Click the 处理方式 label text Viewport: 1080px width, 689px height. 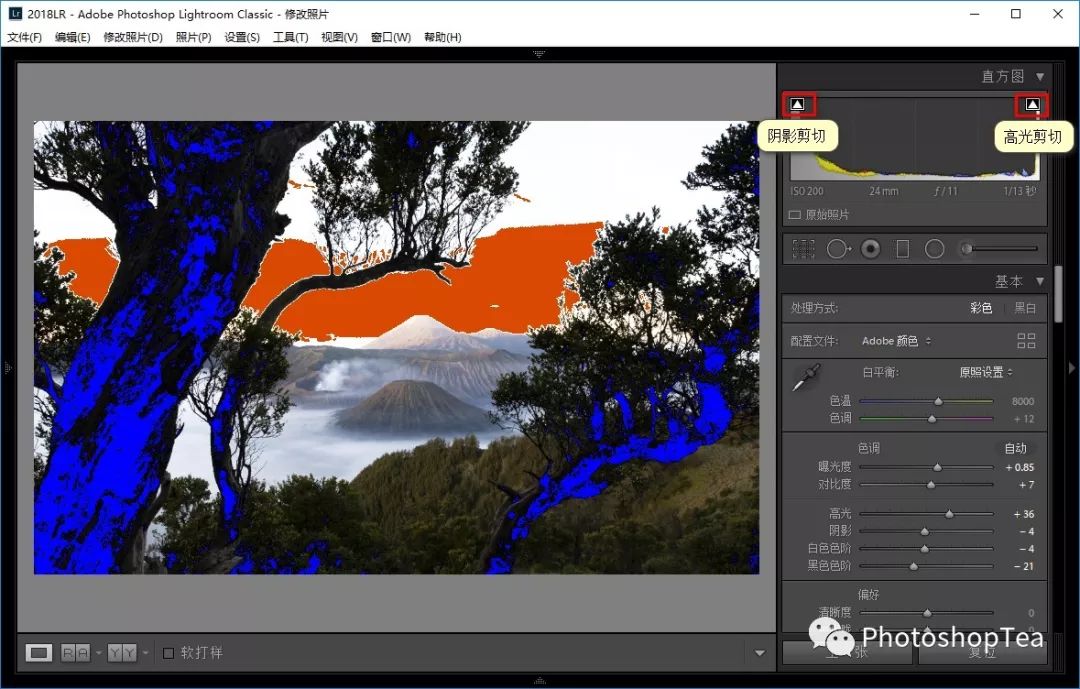click(814, 308)
